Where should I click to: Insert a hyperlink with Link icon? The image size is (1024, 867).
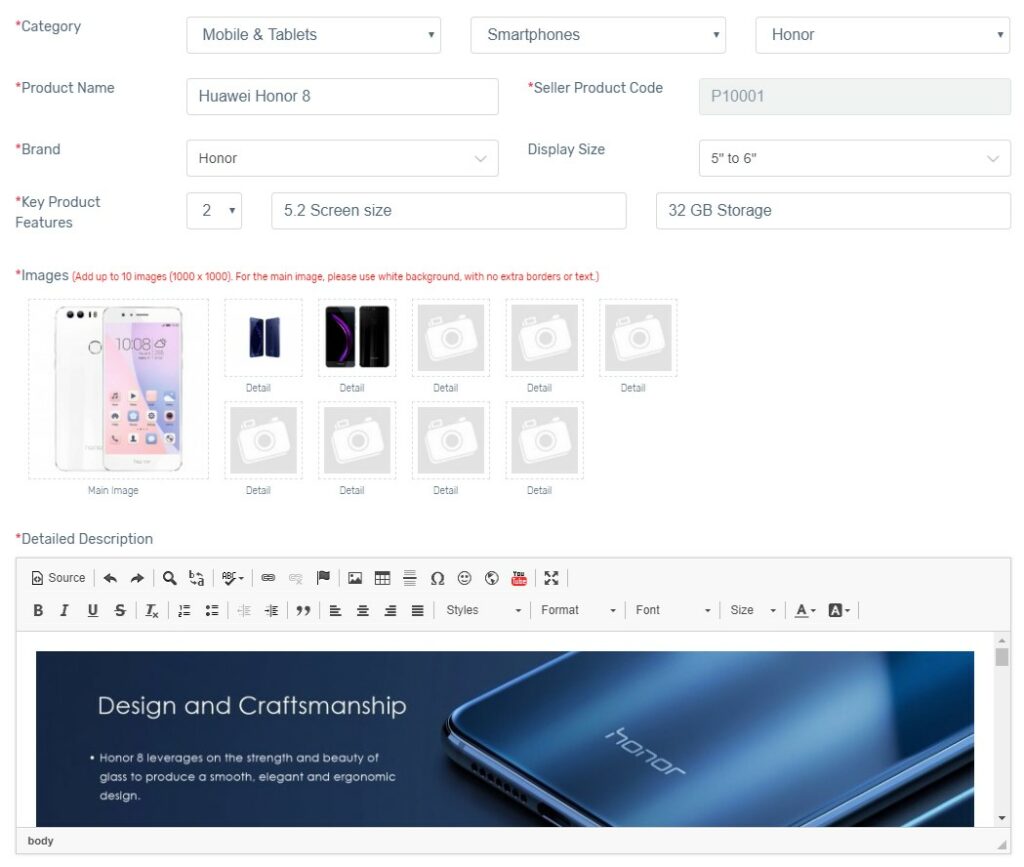pyautogui.click(x=268, y=578)
